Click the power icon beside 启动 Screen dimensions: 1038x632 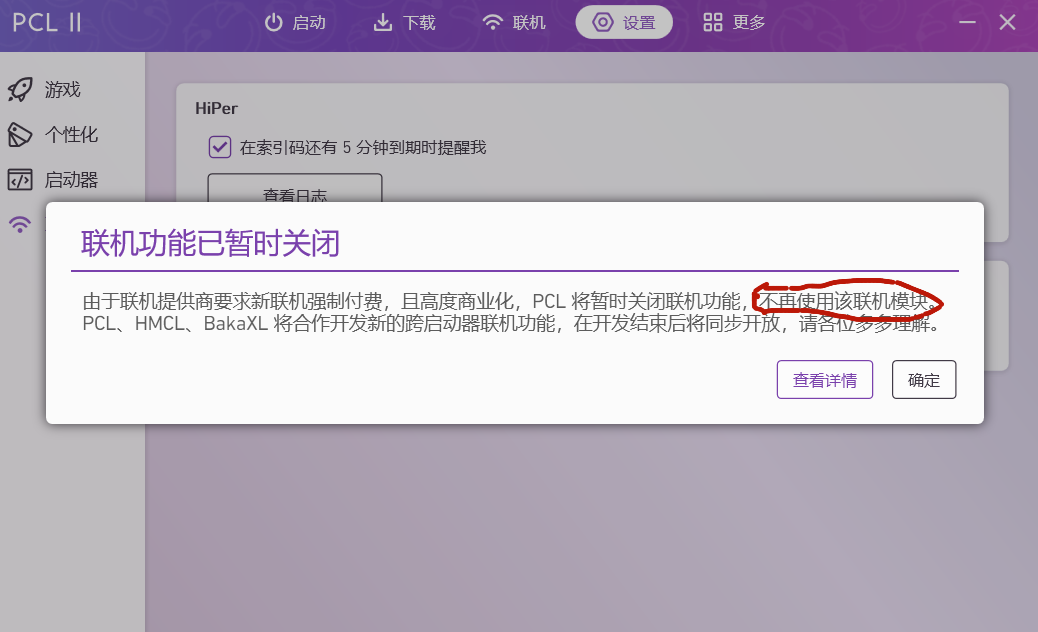272,22
